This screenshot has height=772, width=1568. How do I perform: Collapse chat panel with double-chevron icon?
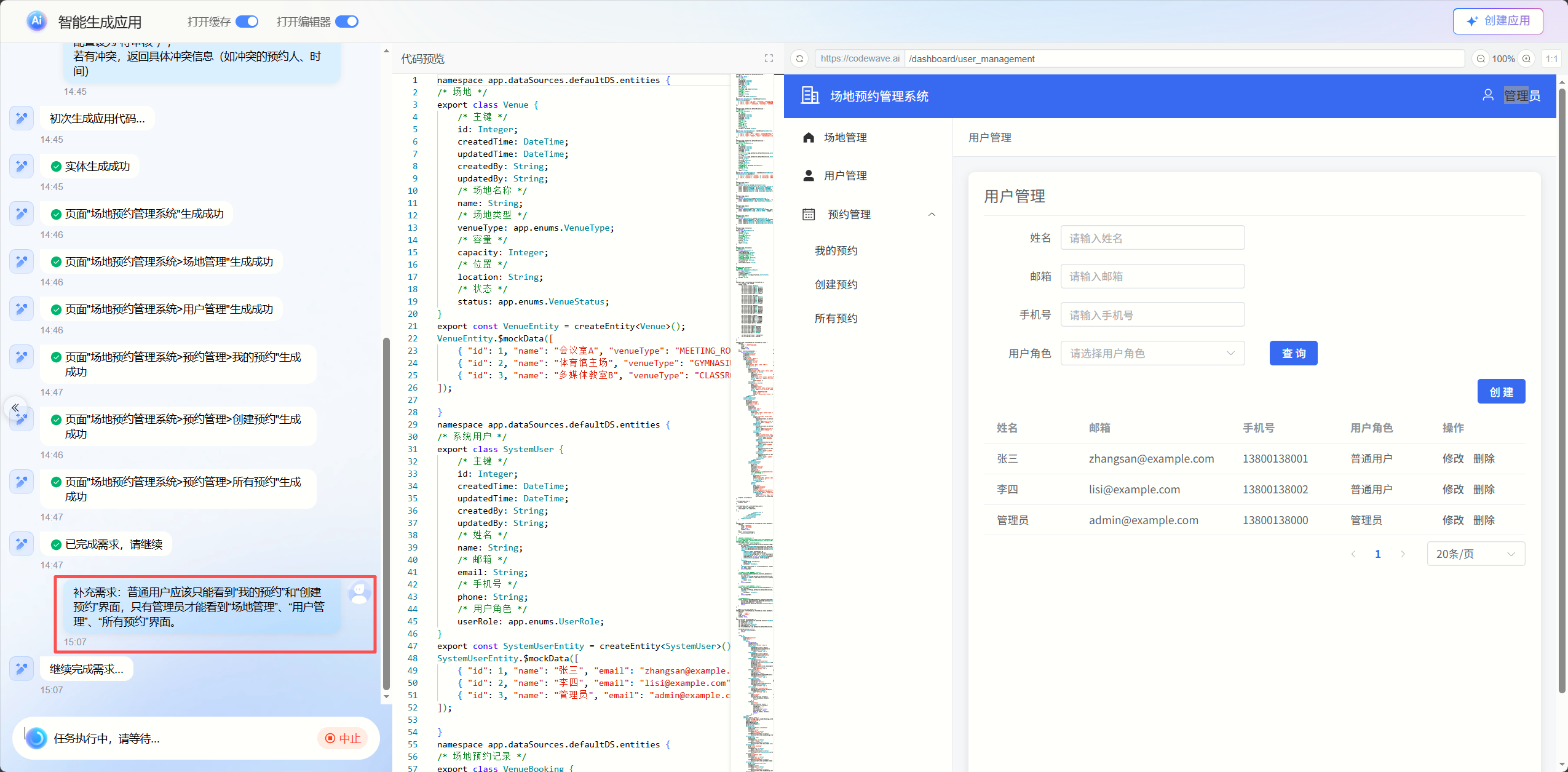[x=15, y=407]
